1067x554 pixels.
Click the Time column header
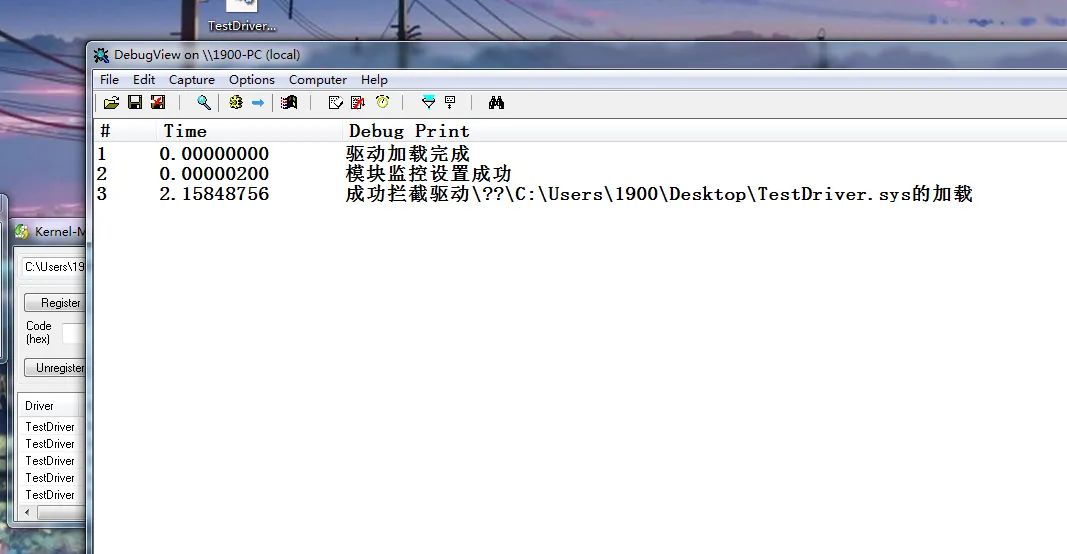[x=249, y=131]
